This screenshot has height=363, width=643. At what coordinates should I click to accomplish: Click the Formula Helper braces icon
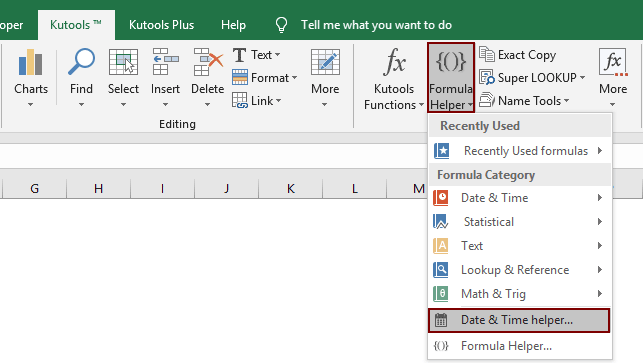(451, 62)
